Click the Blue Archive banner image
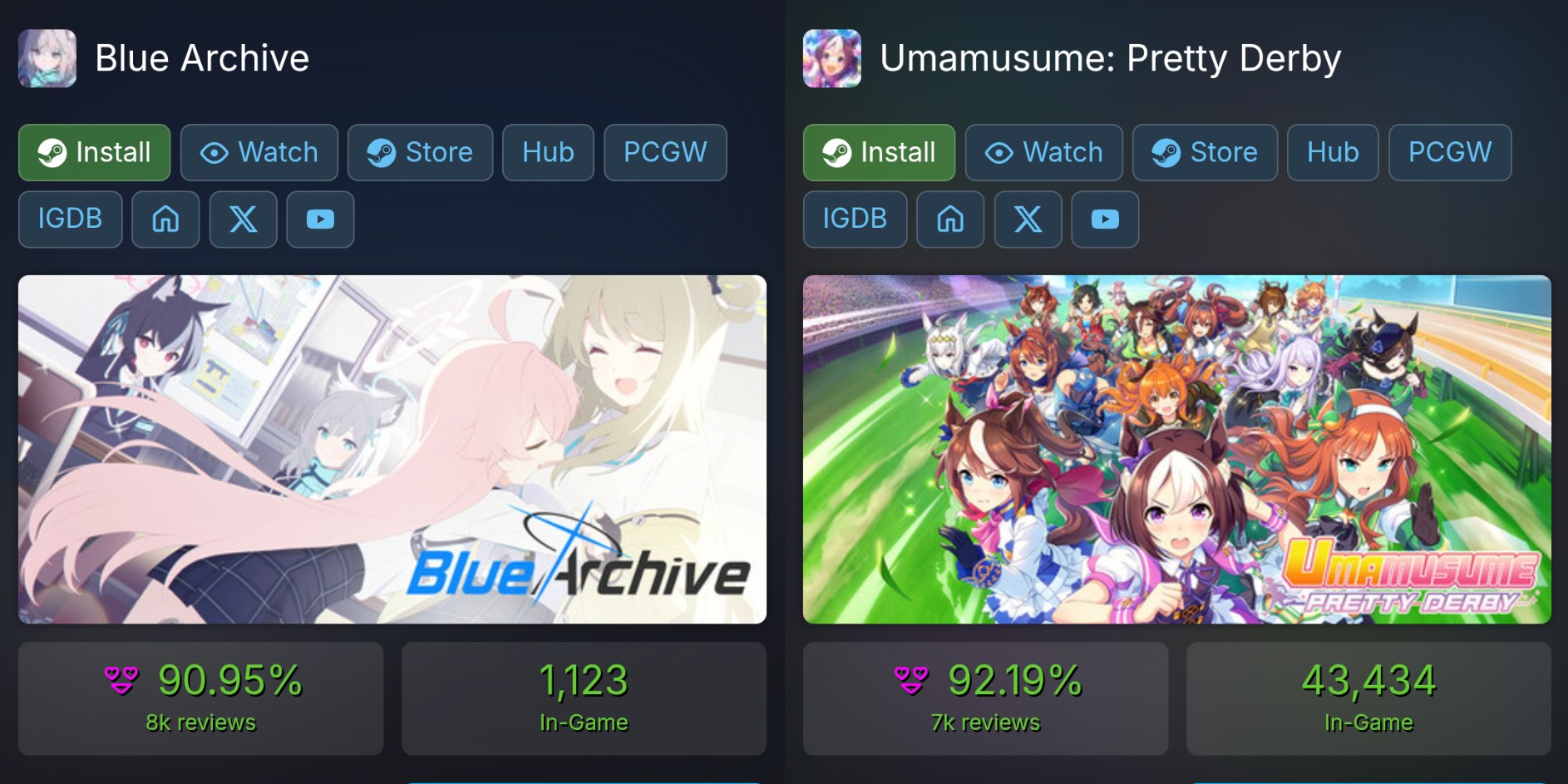1568x784 pixels. tap(392, 450)
